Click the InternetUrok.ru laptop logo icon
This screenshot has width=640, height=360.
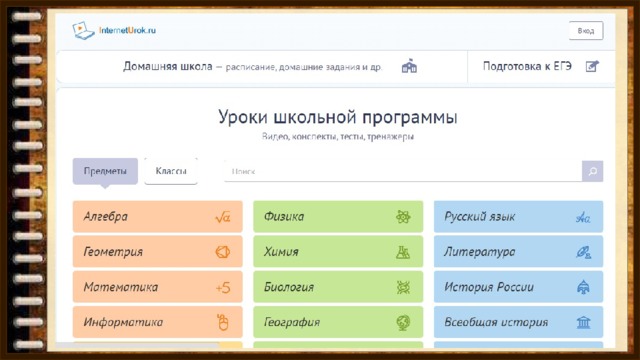(x=83, y=31)
